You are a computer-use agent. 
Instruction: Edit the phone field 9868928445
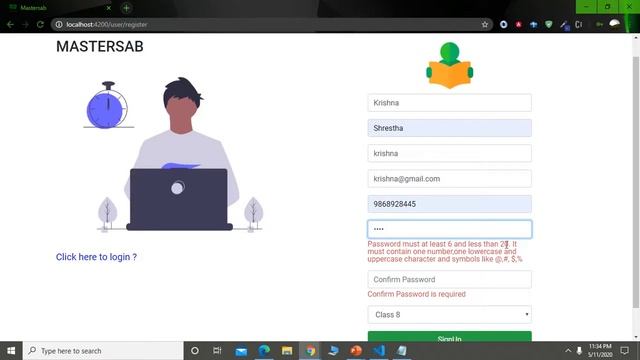coord(449,204)
